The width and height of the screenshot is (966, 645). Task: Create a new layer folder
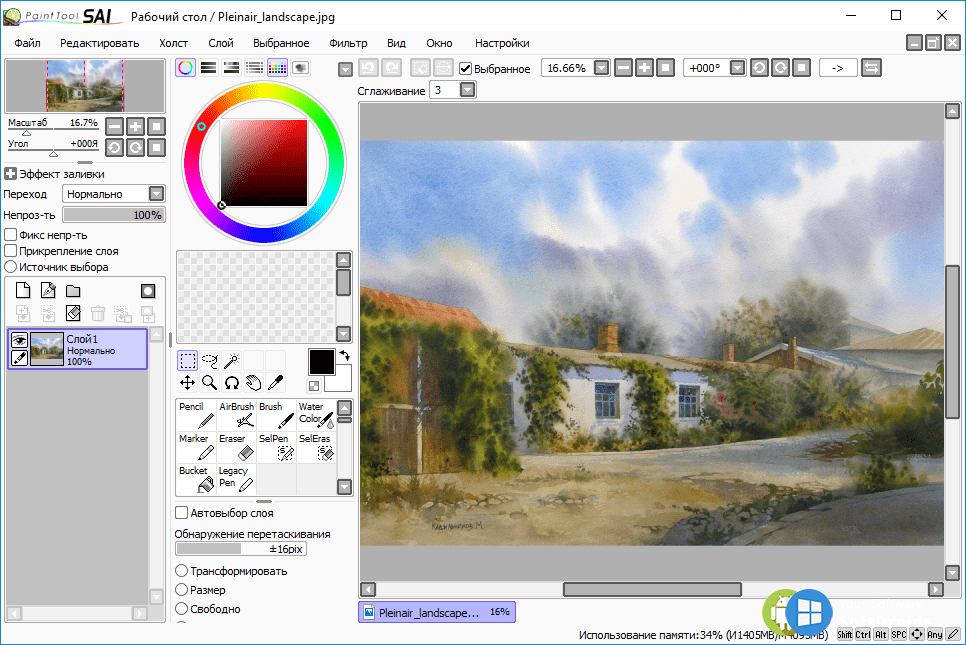point(73,290)
